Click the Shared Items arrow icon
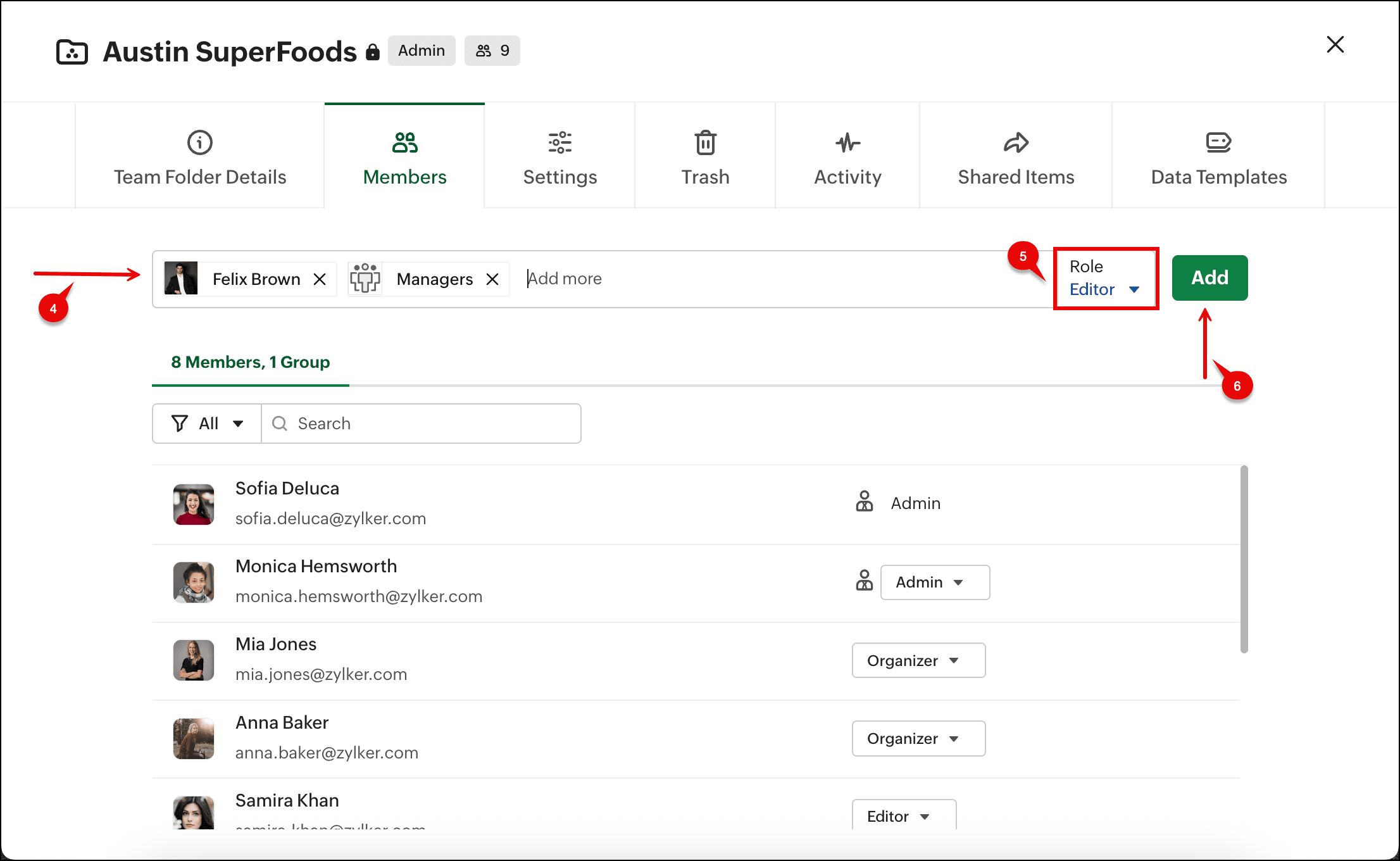 (1015, 142)
